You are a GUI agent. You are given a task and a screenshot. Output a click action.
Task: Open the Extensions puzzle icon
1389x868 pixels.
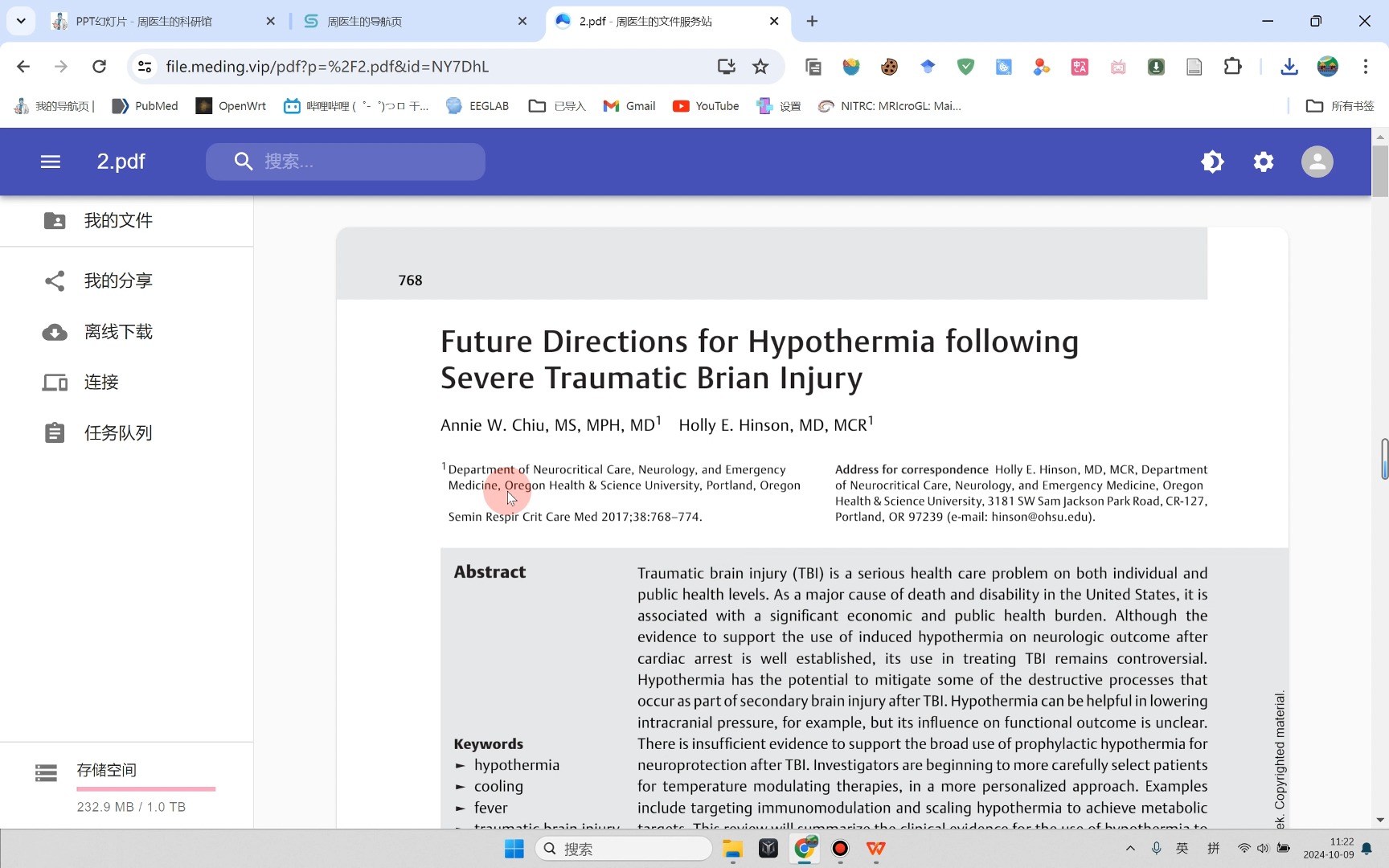point(1232,67)
